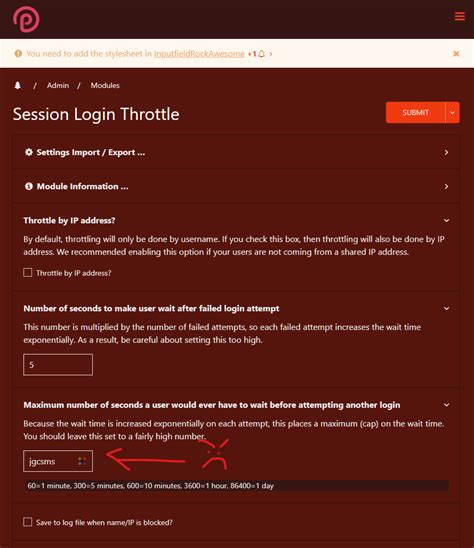
Task: Click the colored dots icon in jgcsms field
Action: (82, 461)
